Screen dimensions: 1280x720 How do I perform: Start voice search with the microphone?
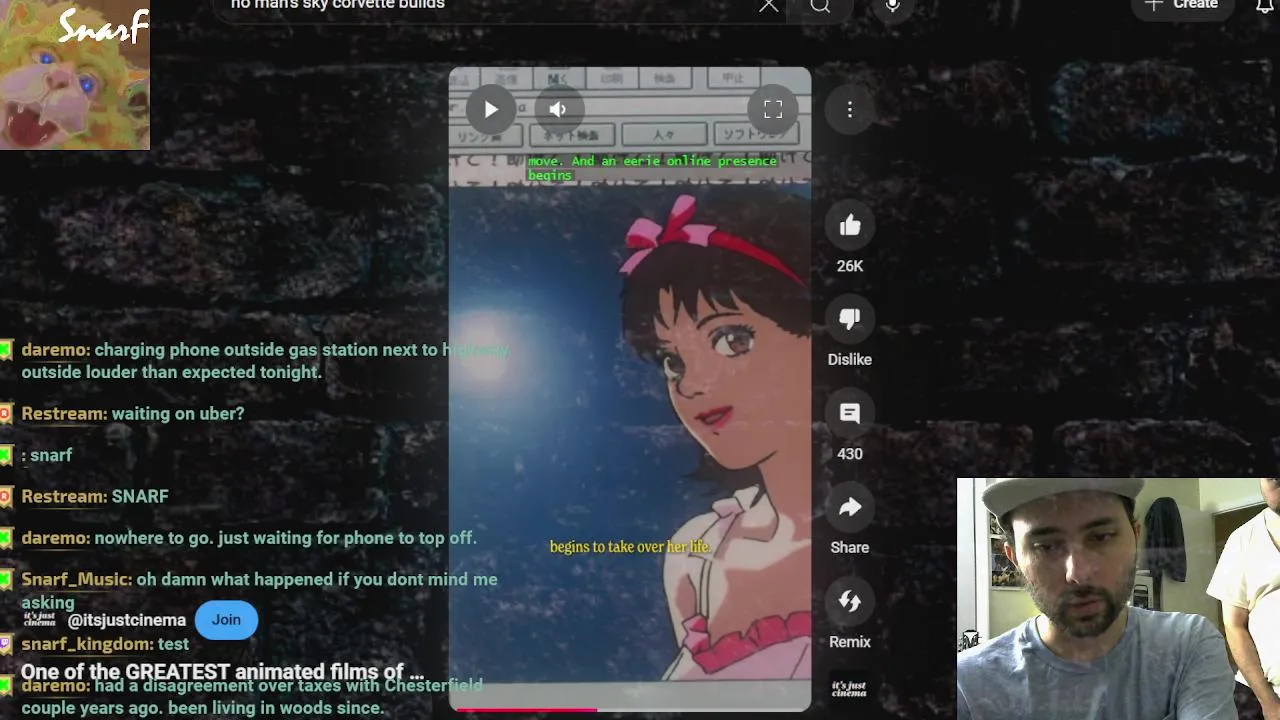click(893, 6)
